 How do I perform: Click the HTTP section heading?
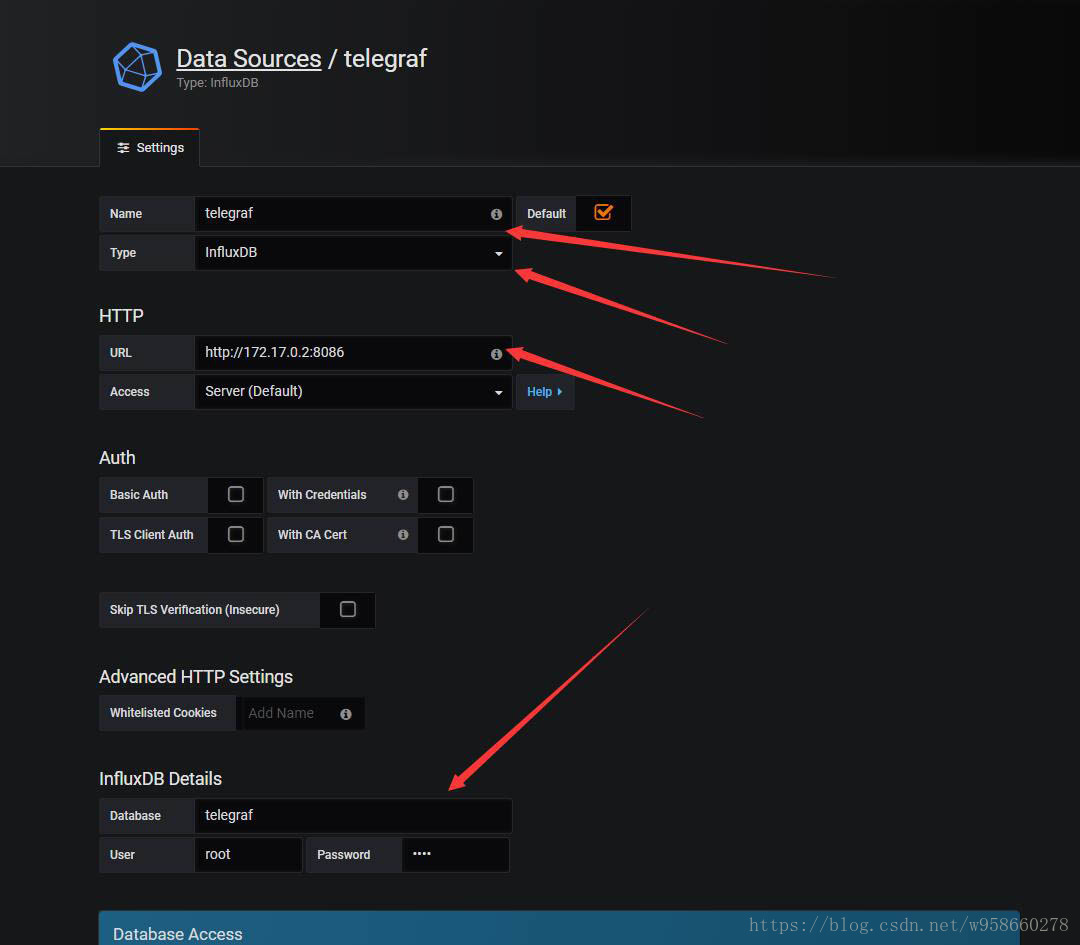pyautogui.click(x=121, y=315)
